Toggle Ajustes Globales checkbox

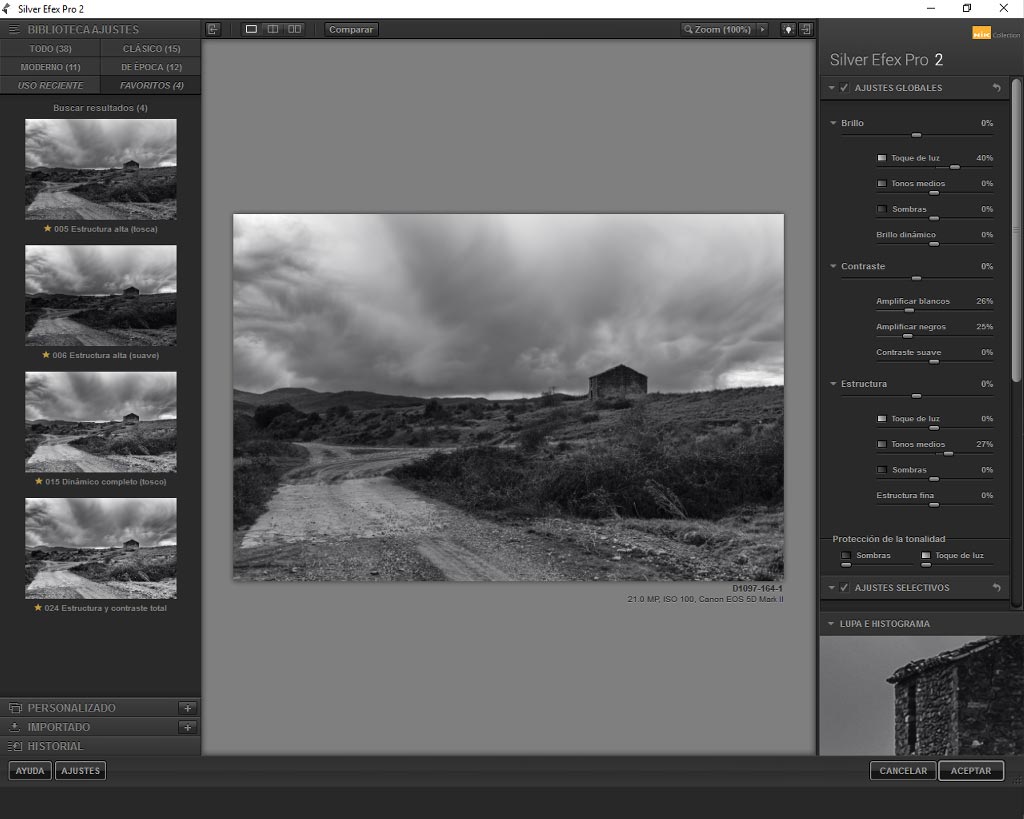click(844, 88)
